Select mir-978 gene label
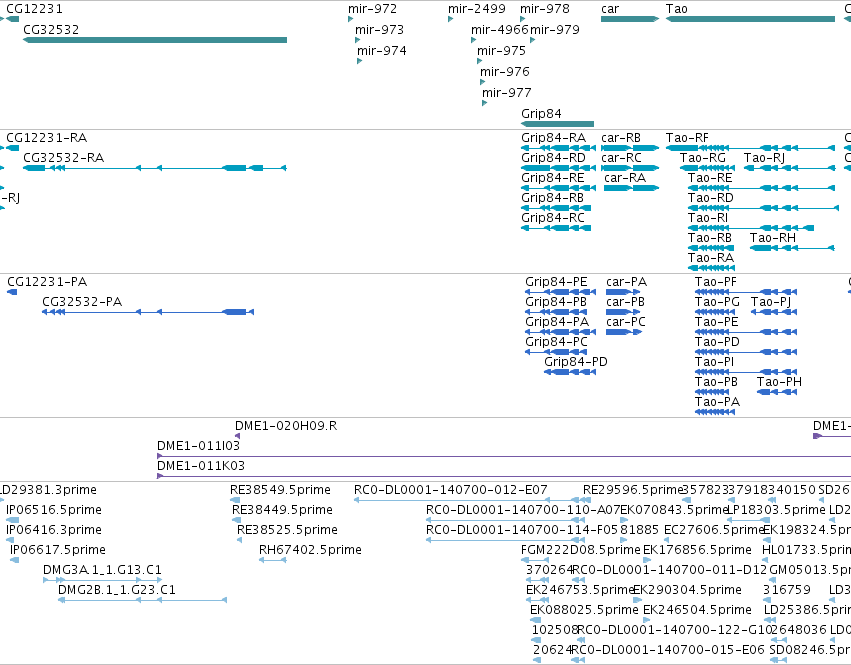The image size is (851, 665). click(545, 9)
